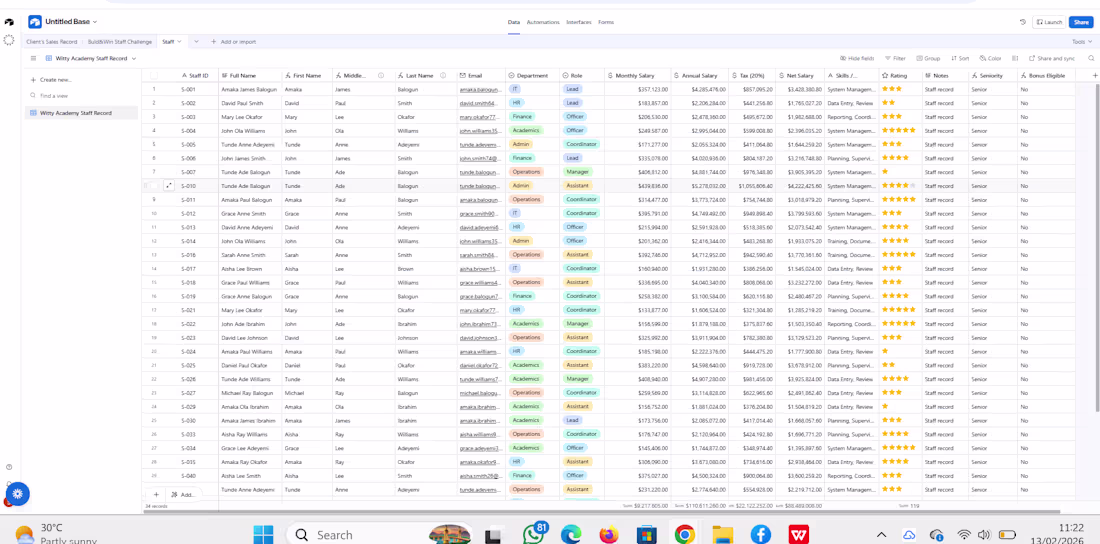Expand the Witty Academy Staff Record view menu
Viewport: 1100px width, 544px height.
pos(133,58)
